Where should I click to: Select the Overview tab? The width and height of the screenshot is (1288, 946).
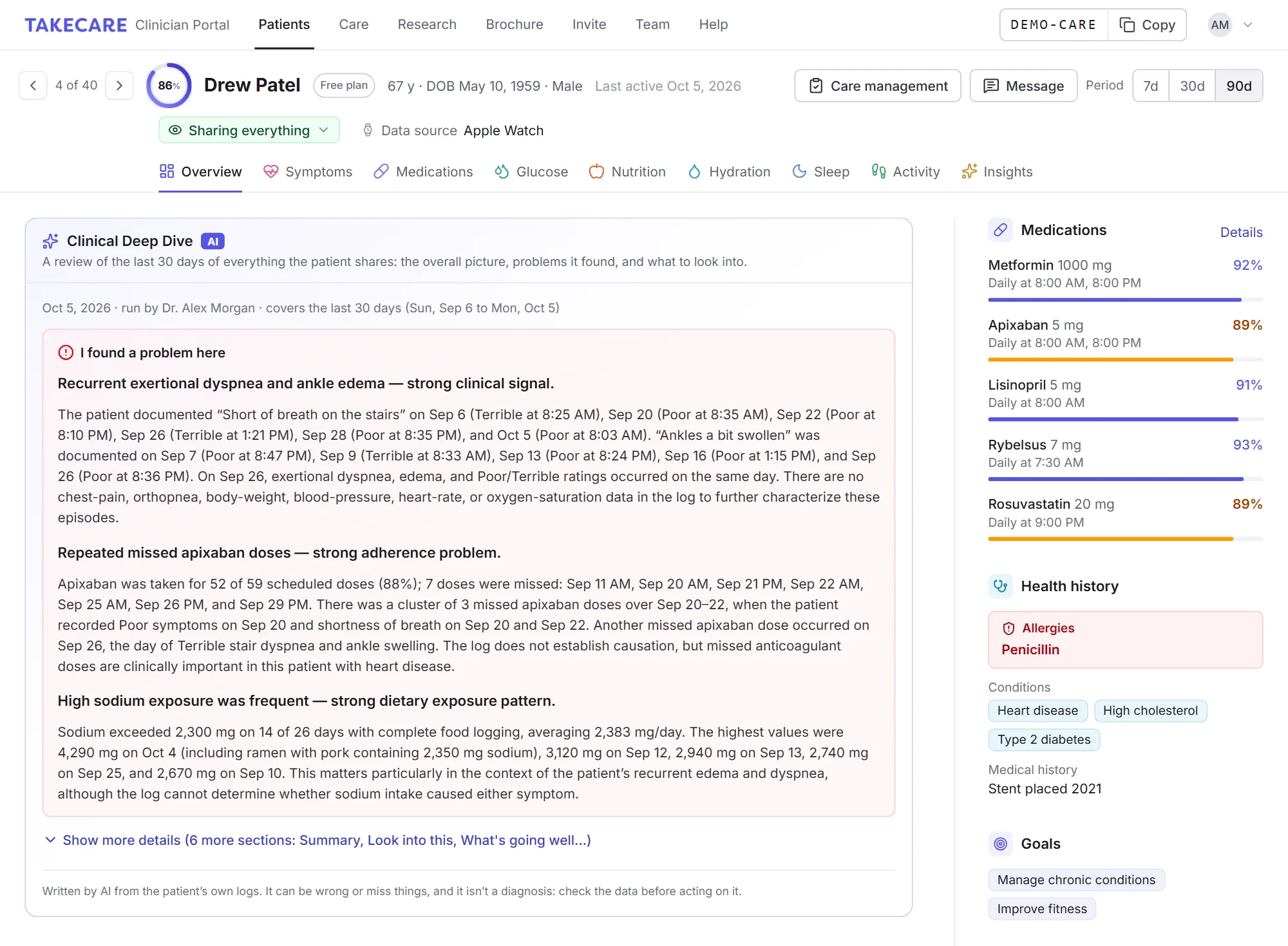[x=200, y=172]
